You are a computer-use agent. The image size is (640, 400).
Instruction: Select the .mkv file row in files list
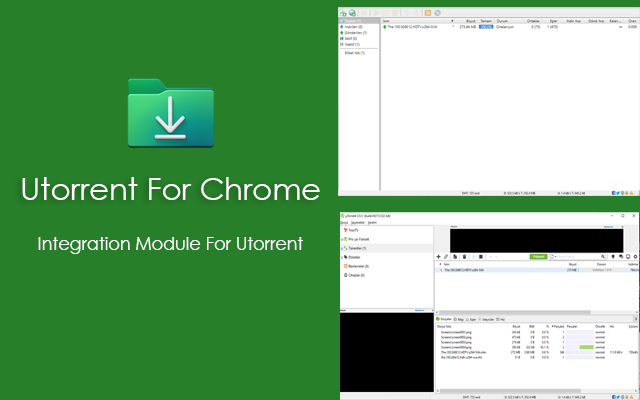pos(537,352)
